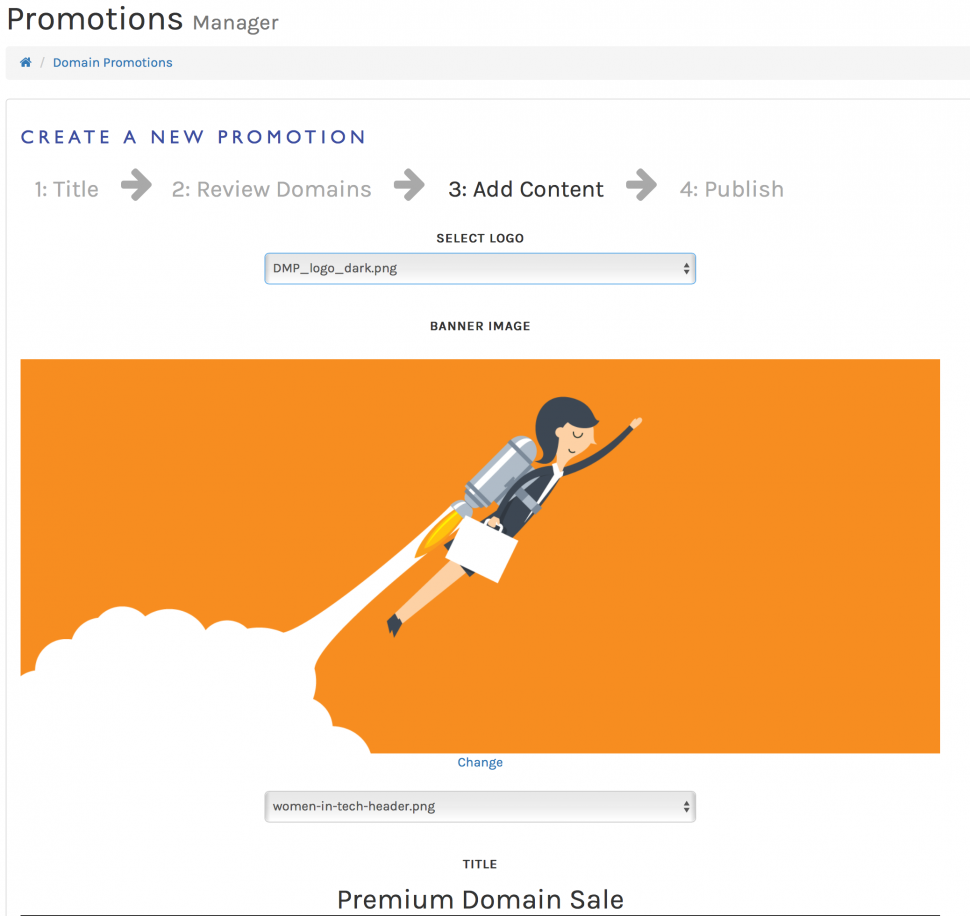Expand the women-in-tech-header.png banner dropdown

(x=480, y=806)
